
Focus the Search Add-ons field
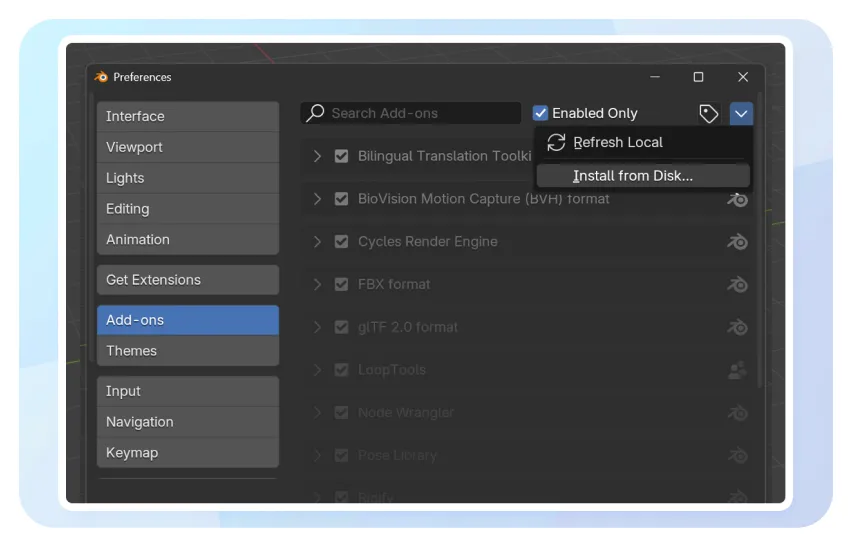(420, 114)
